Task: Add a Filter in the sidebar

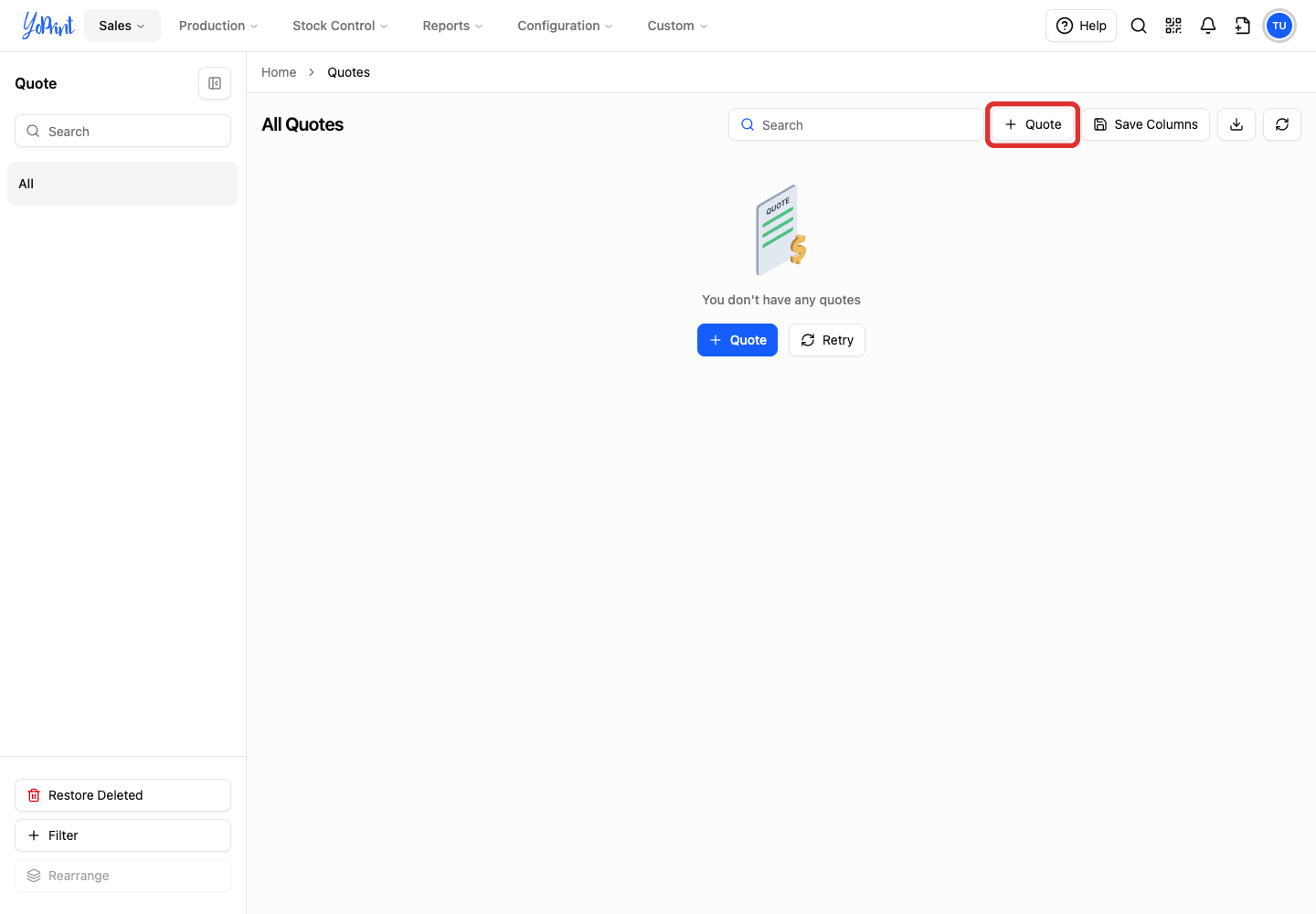Action: tap(122, 835)
